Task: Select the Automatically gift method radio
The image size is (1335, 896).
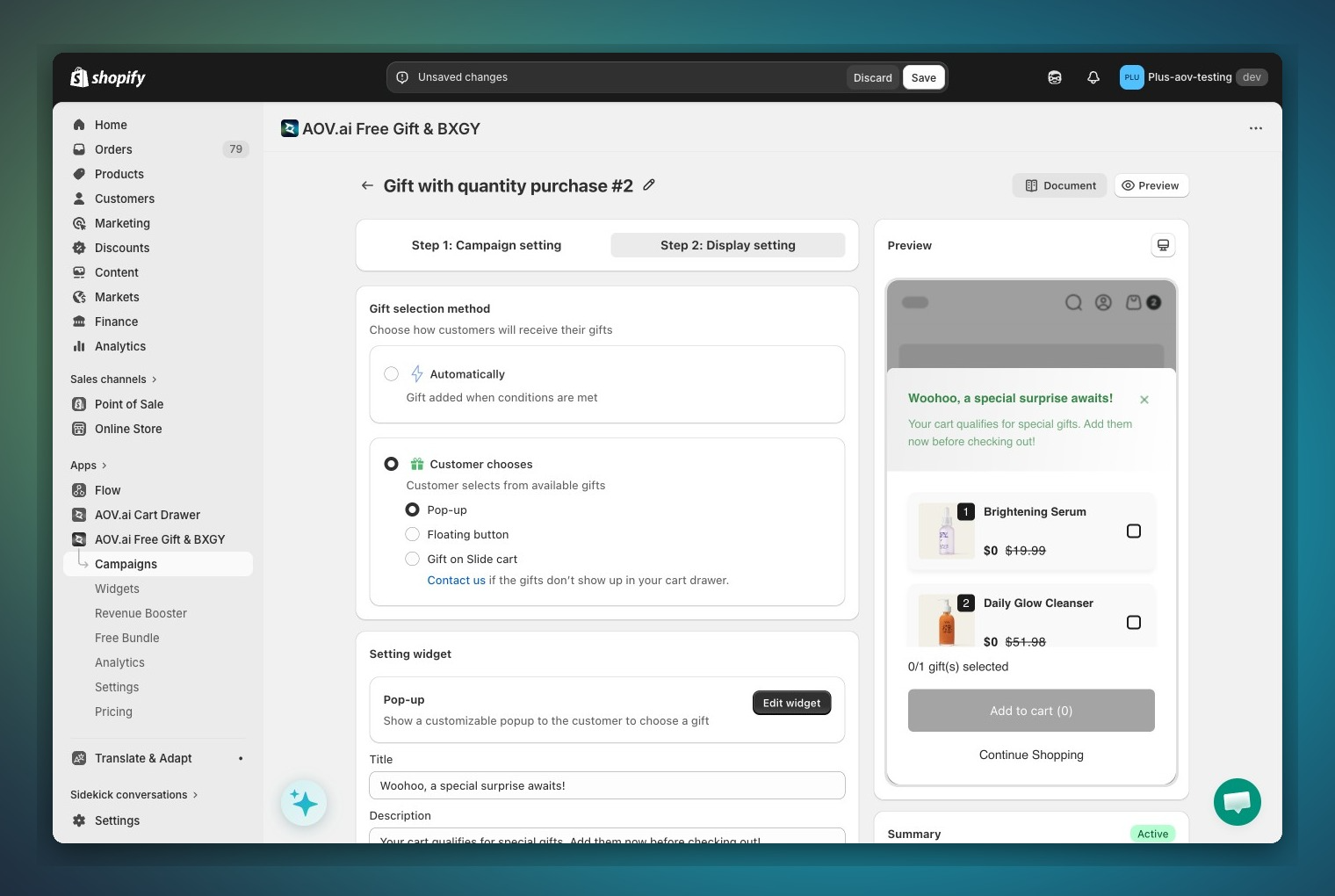Action: click(392, 374)
